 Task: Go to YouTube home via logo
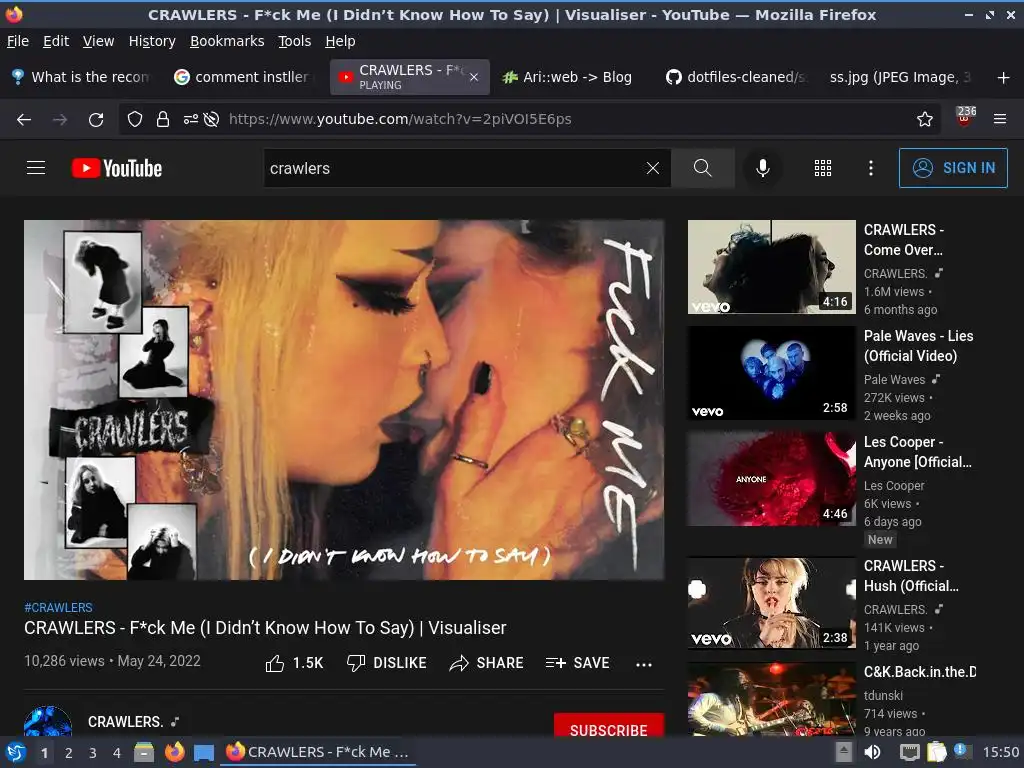tap(117, 168)
